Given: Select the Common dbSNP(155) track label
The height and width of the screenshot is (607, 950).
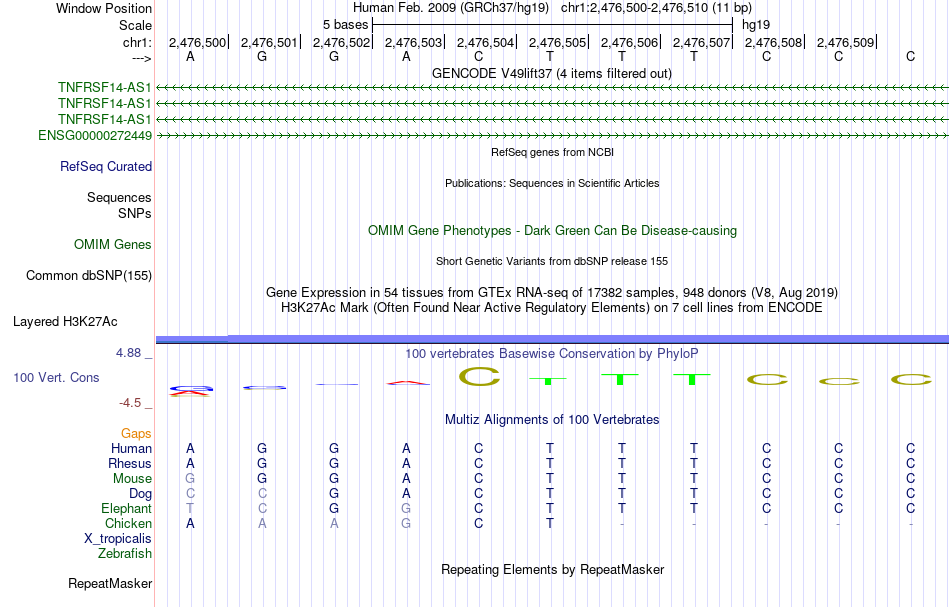Looking at the screenshot, I should [88, 276].
